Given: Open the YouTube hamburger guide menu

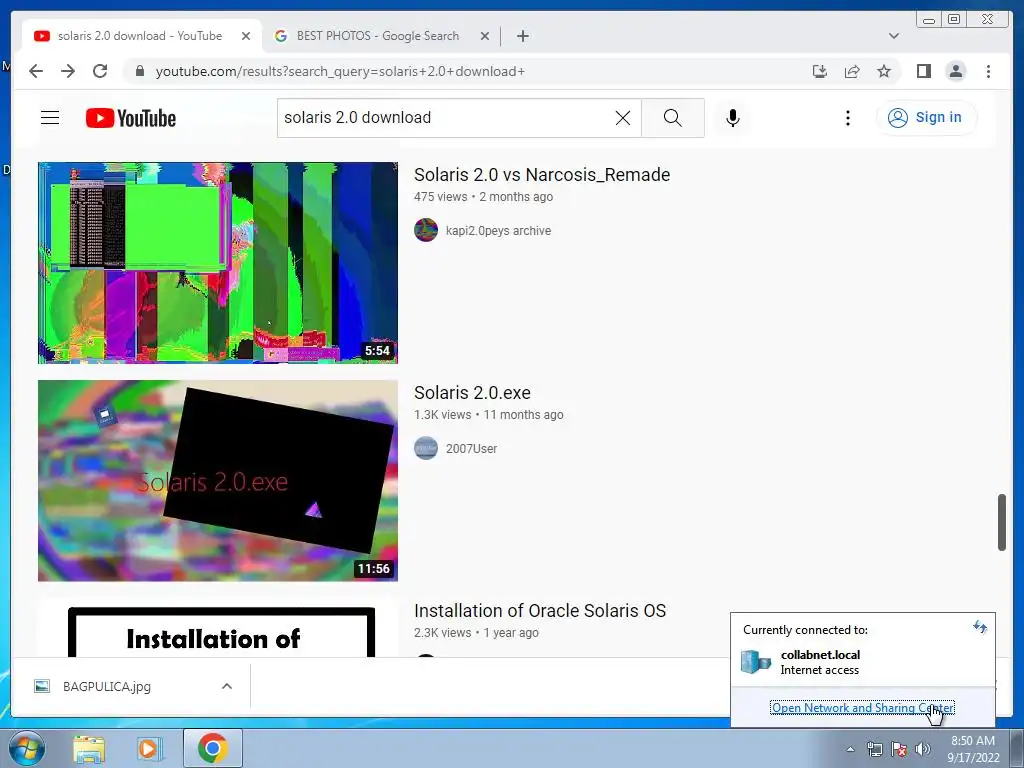Looking at the screenshot, I should 50,118.
